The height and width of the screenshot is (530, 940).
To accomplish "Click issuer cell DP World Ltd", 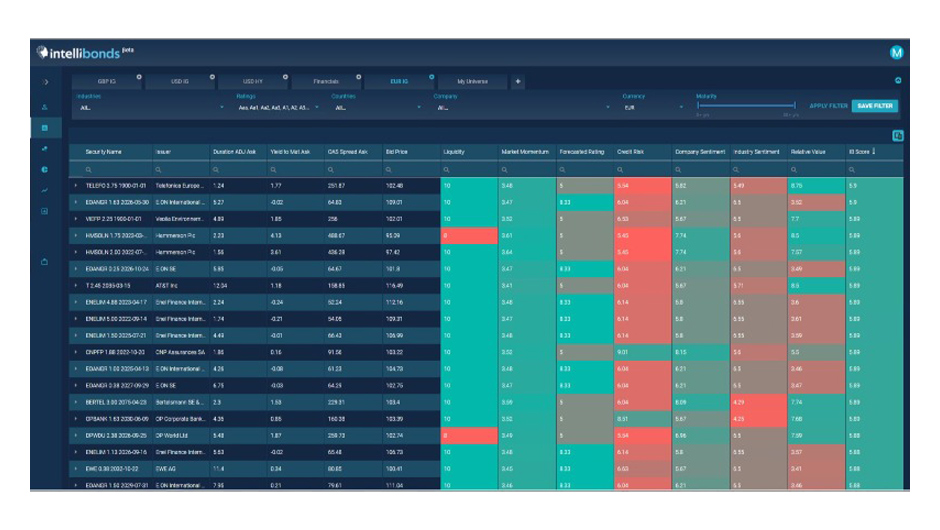I will tap(180, 436).
